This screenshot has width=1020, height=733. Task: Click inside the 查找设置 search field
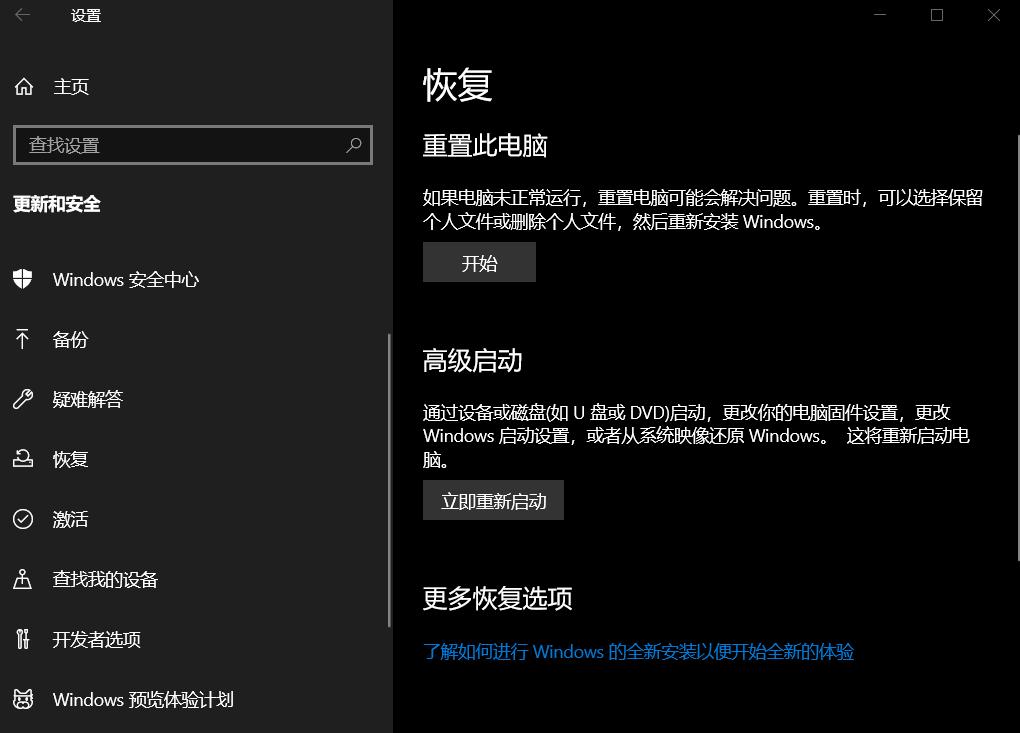pyautogui.click(x=180, y=145)
